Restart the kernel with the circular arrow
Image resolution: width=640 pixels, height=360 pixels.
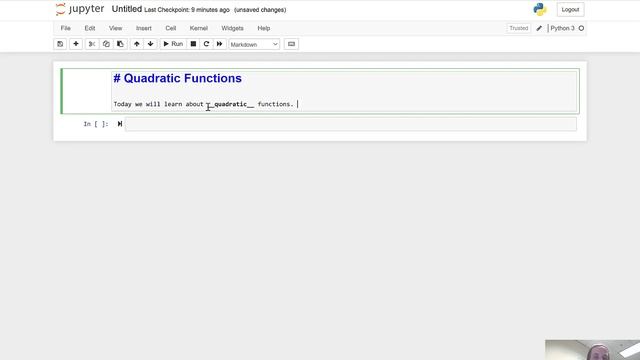click(x=206, y=44)
